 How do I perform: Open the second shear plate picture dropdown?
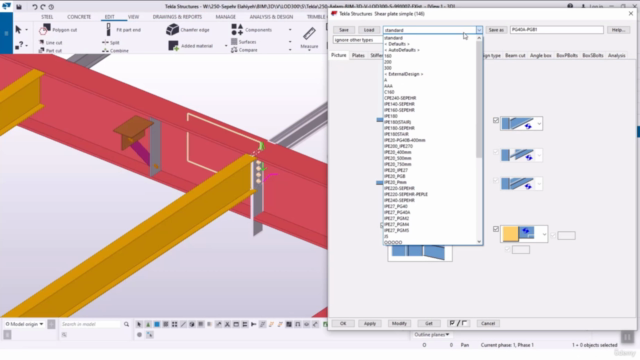pyautogui.click(x=539, y=155)
